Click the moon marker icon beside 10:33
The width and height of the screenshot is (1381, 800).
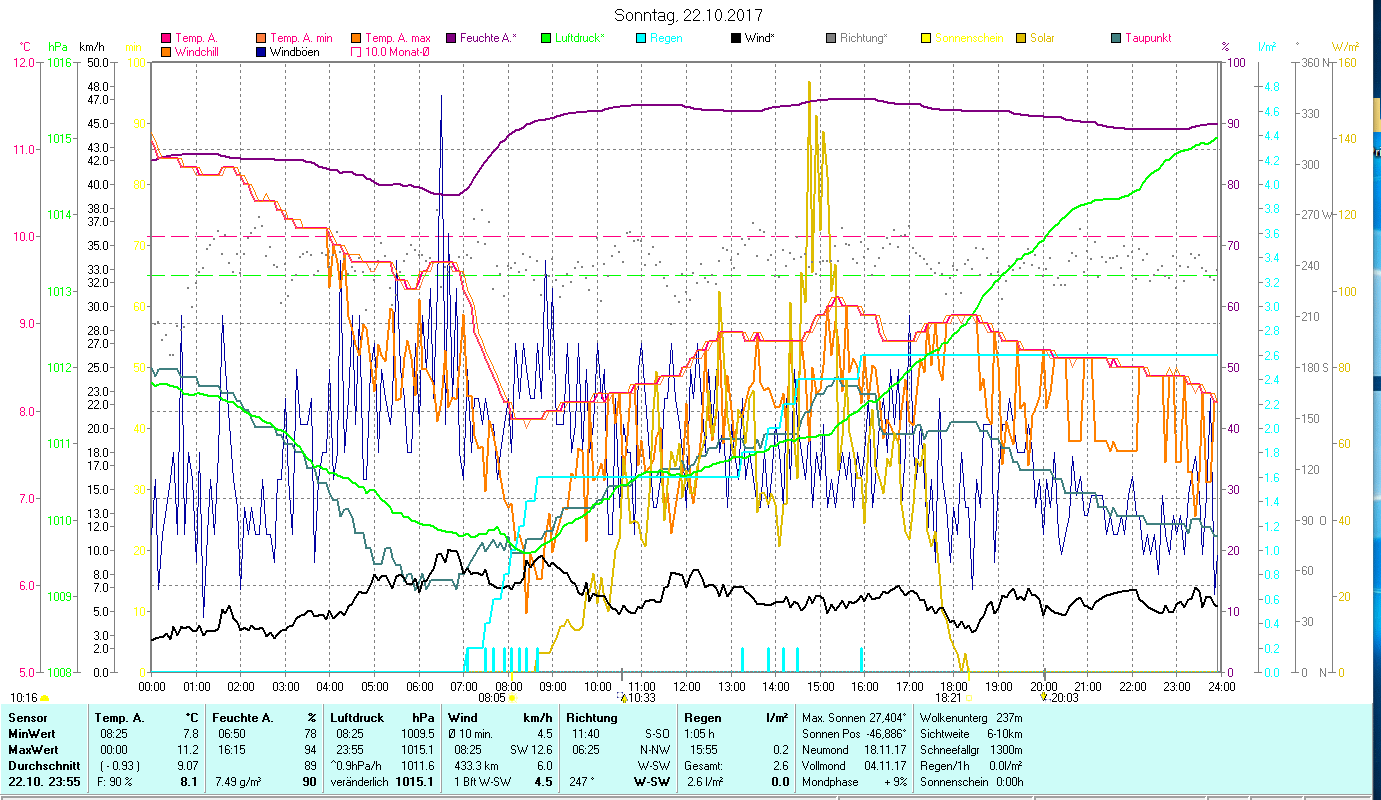pos(624,698)
